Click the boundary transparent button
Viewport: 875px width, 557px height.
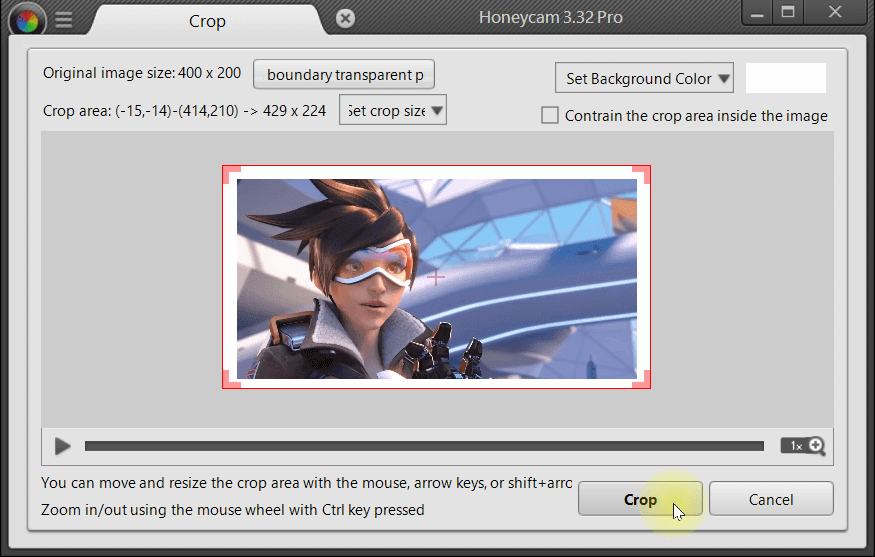pyautogui.click(x=344, y=75)
